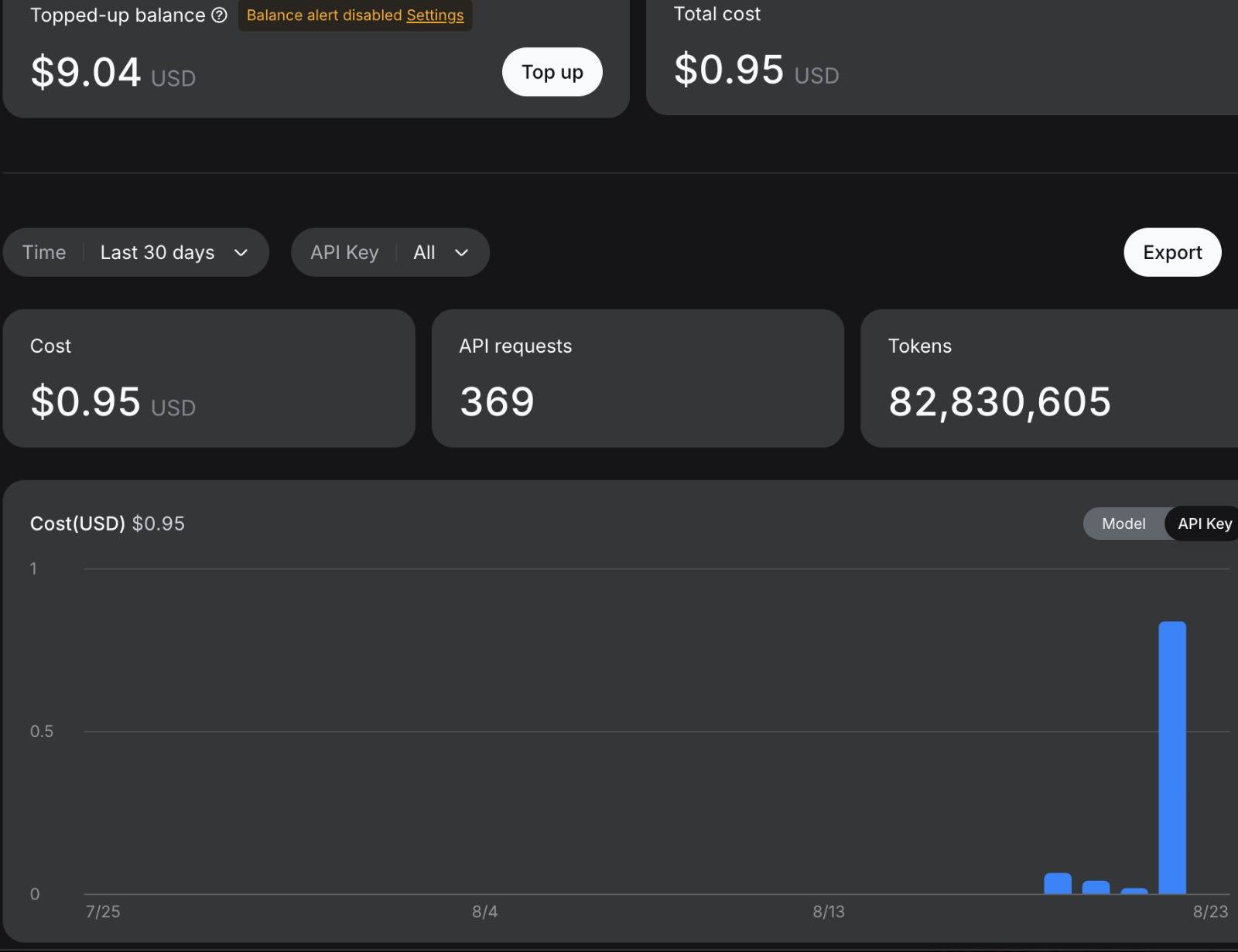1238x952 pixels.
Task: Open the API Key All filter dropdown
Action: point(390,252)
